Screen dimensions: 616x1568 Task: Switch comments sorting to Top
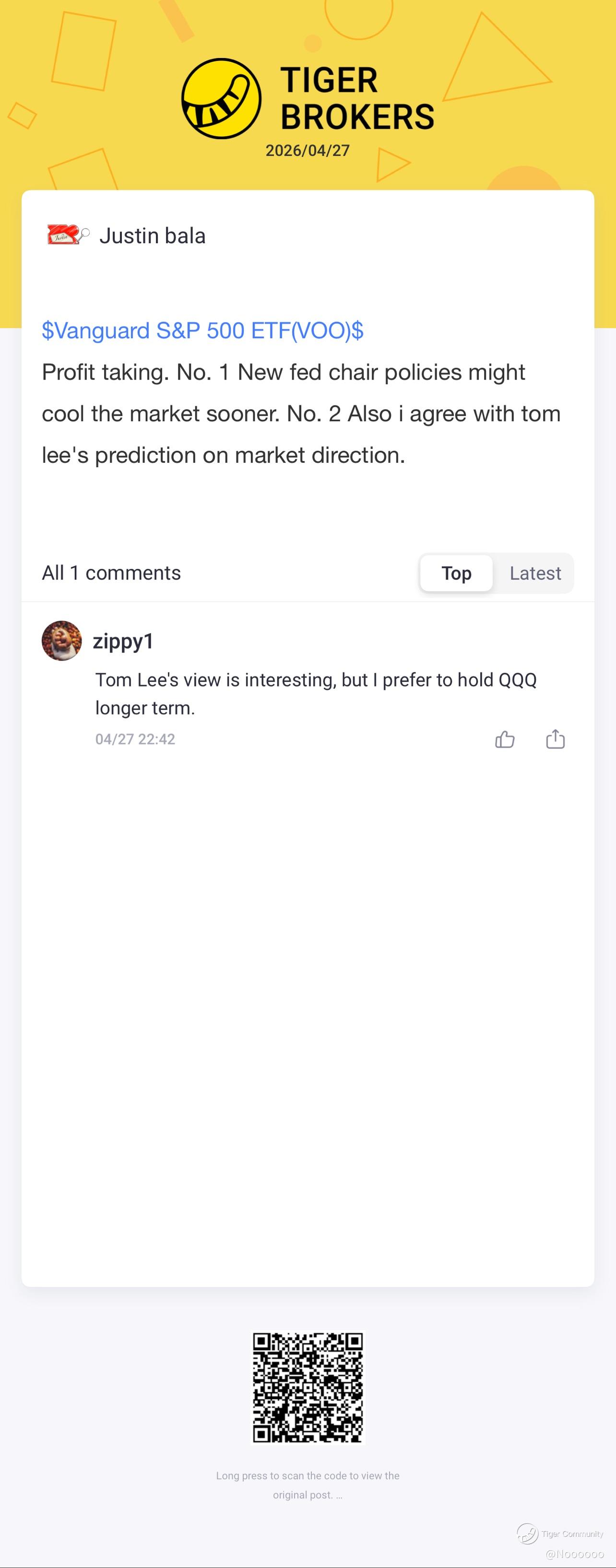[x=456, y=573]
